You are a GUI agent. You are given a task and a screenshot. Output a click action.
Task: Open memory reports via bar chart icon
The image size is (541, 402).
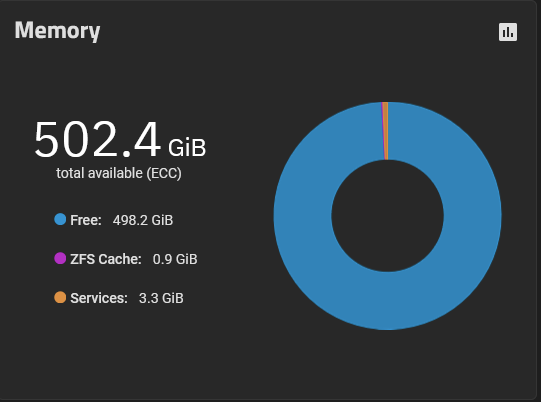click(508, 32)
